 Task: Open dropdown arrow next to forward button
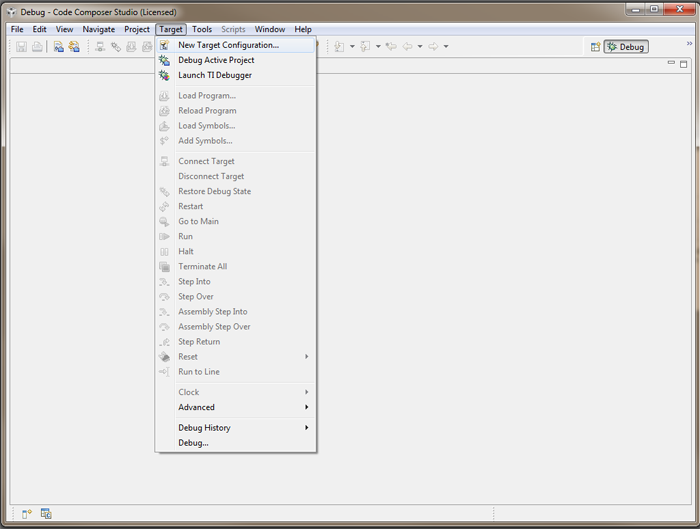tap(446, 47)
